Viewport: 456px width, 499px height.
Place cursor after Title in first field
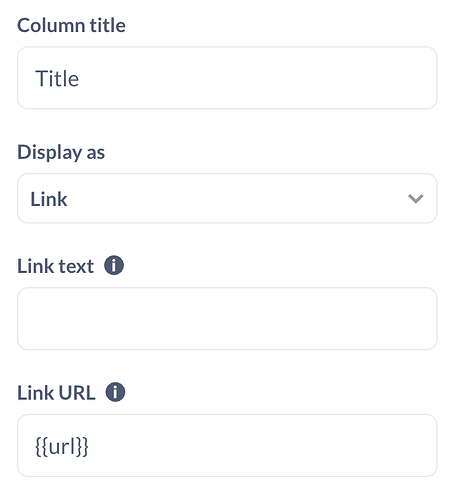[x=80, y=79]
